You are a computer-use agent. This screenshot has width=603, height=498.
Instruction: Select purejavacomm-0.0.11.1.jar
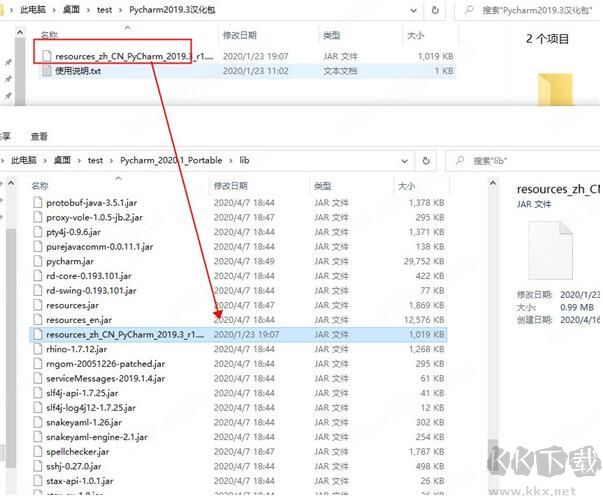pos(100,247)
